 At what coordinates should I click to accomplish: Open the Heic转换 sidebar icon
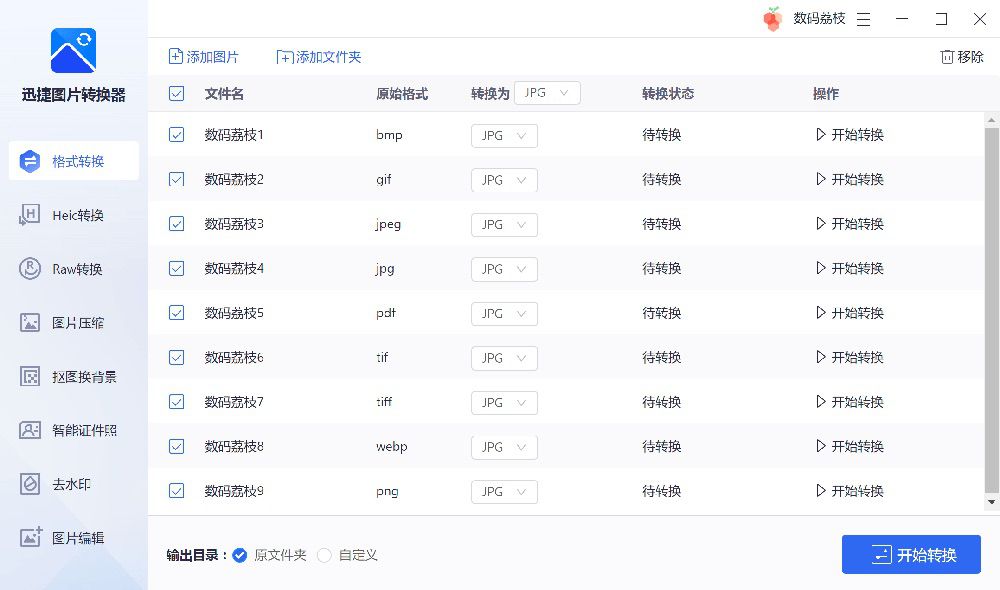[x=29, y=215]
